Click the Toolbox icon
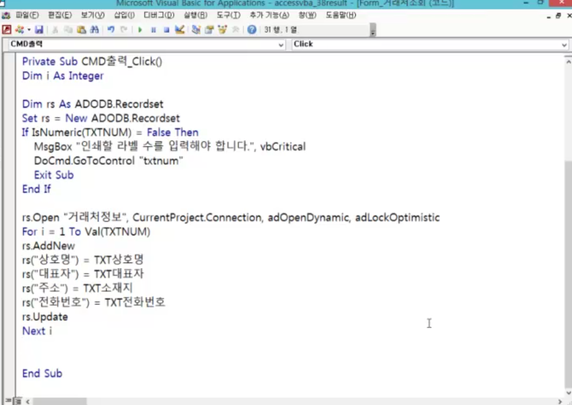This screenshot has width=572, height=405. click(235, 30)
